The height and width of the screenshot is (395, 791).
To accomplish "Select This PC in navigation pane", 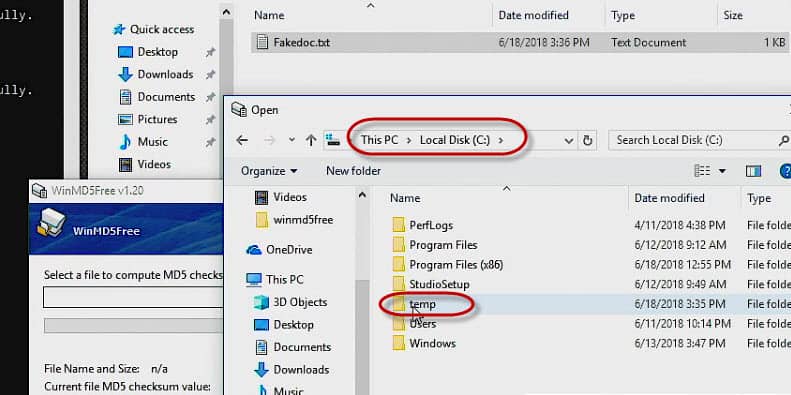I will click(x=285, y=279).
